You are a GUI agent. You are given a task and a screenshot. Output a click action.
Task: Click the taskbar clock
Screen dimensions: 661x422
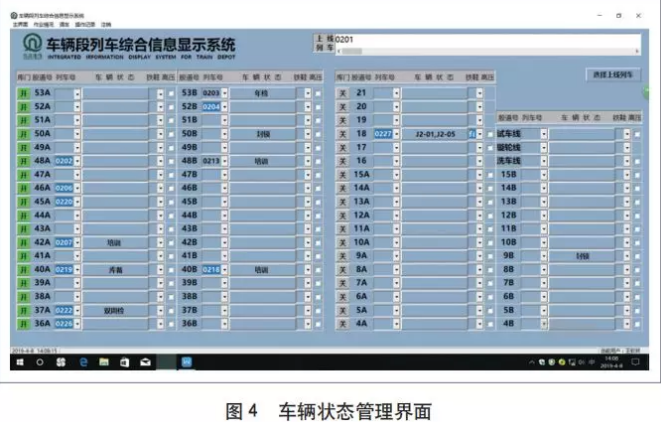coord(611,362)
